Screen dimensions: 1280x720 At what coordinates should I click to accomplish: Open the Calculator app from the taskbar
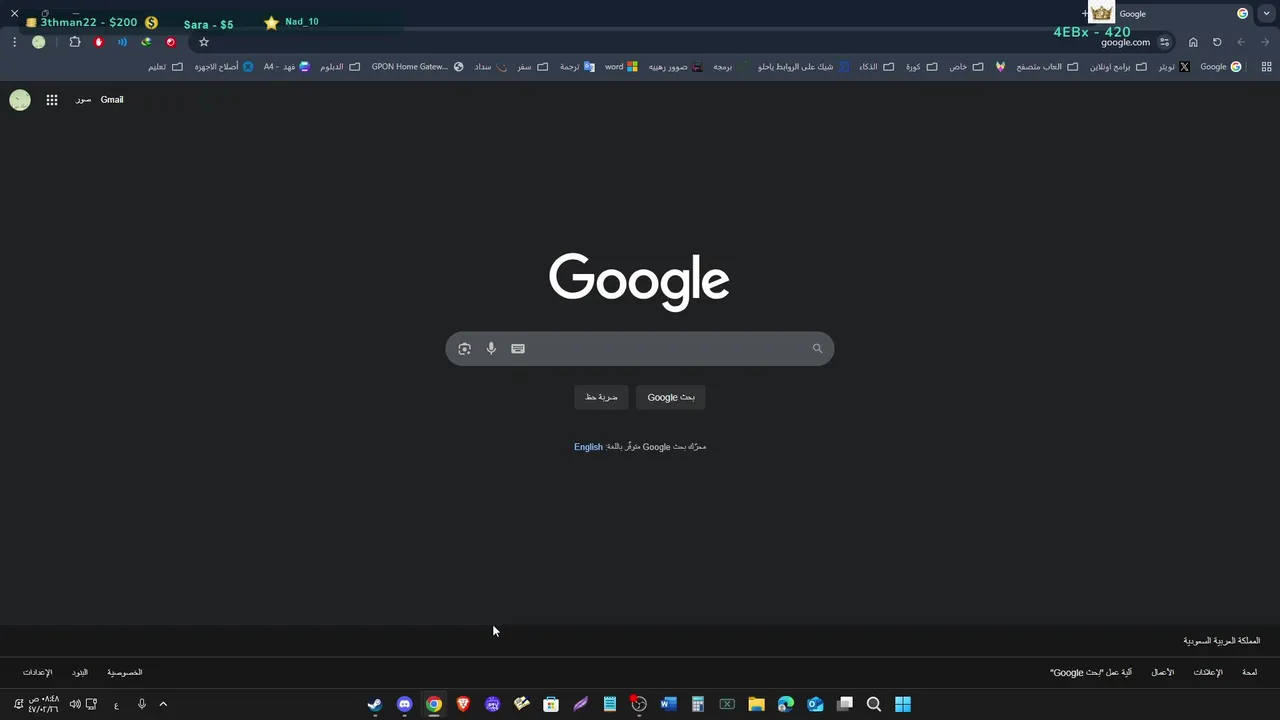pos(698,704)
